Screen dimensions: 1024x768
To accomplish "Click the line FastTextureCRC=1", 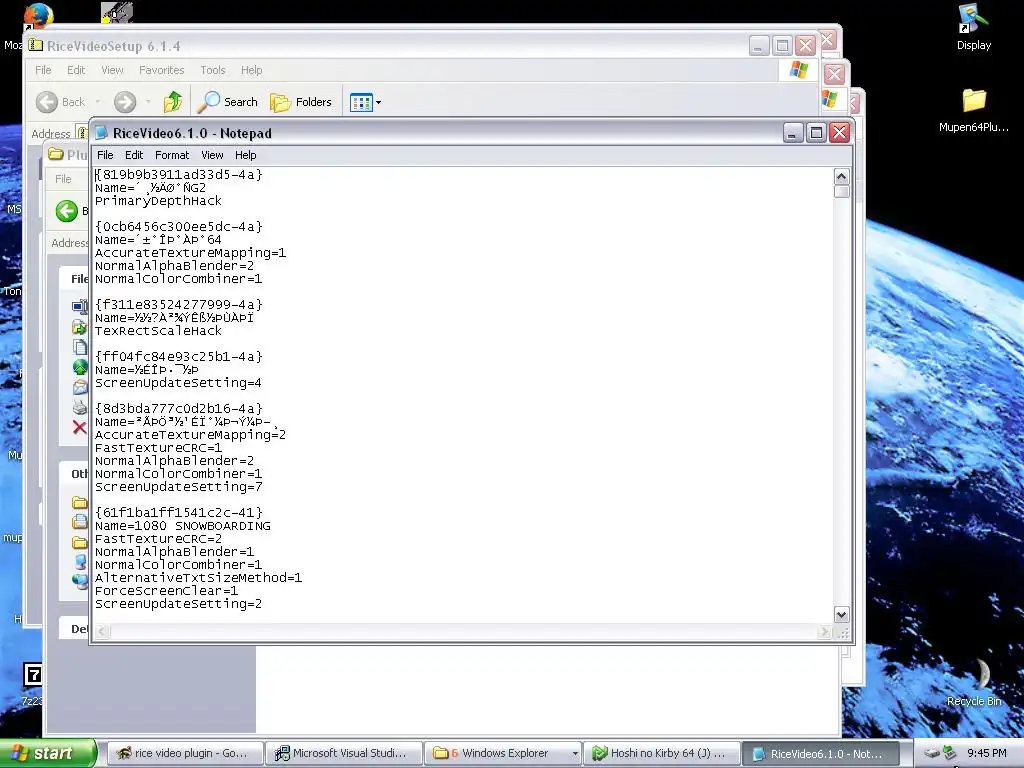I will point(158,448).
